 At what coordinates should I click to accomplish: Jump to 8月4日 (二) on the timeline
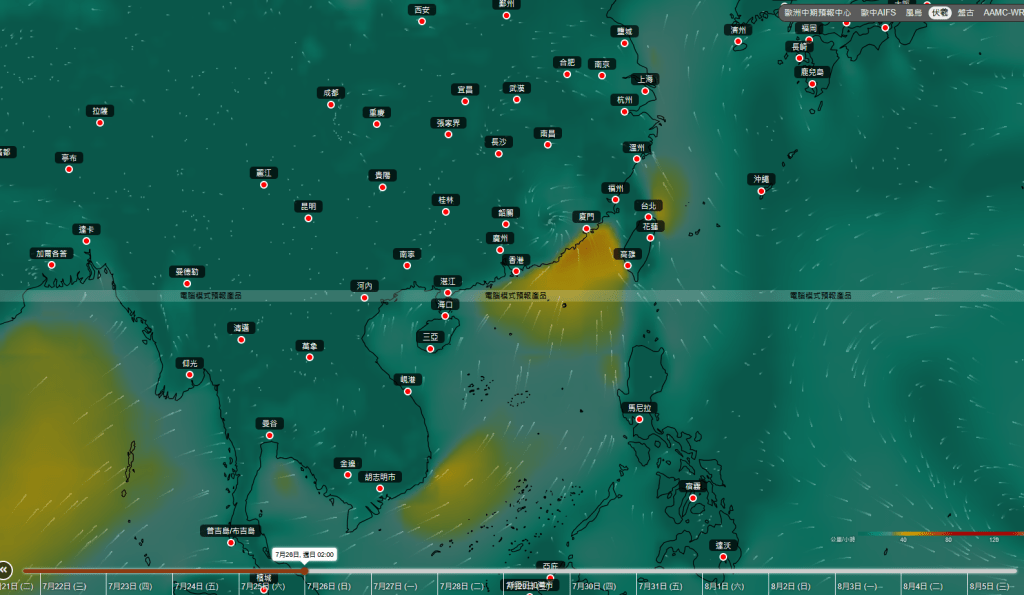pyautogui.click(x=923, y=586)
